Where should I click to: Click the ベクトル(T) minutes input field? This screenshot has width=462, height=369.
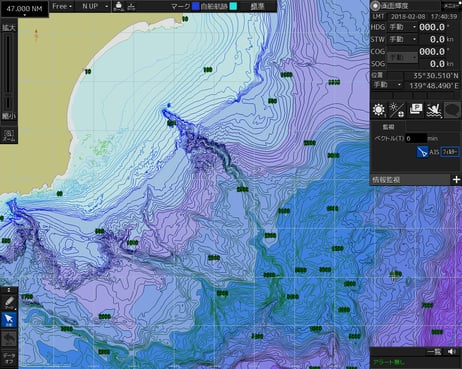tap(416, 138)
